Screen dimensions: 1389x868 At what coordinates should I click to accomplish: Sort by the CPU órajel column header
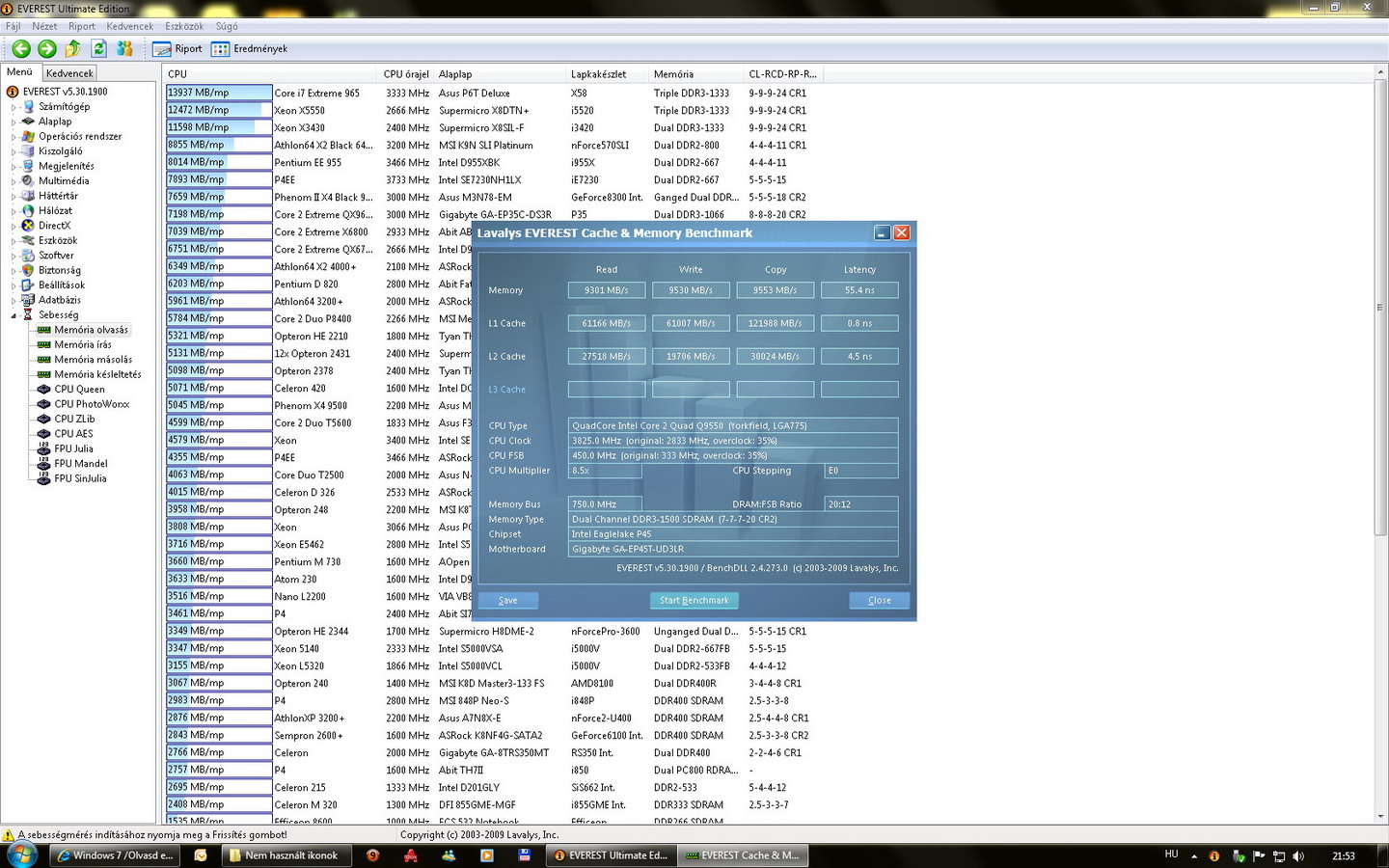pos(406,74)
